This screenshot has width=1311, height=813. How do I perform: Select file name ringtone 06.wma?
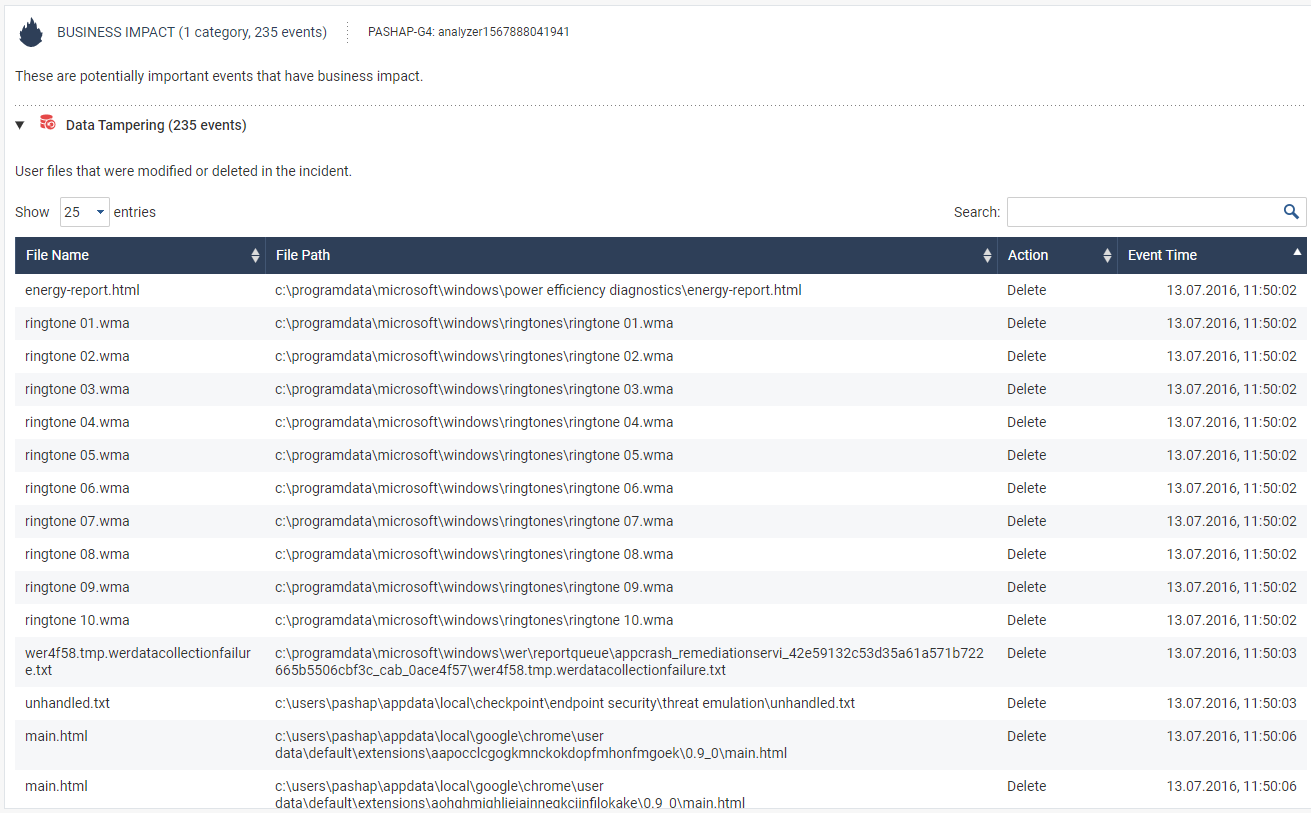click(x=77, y=488)
